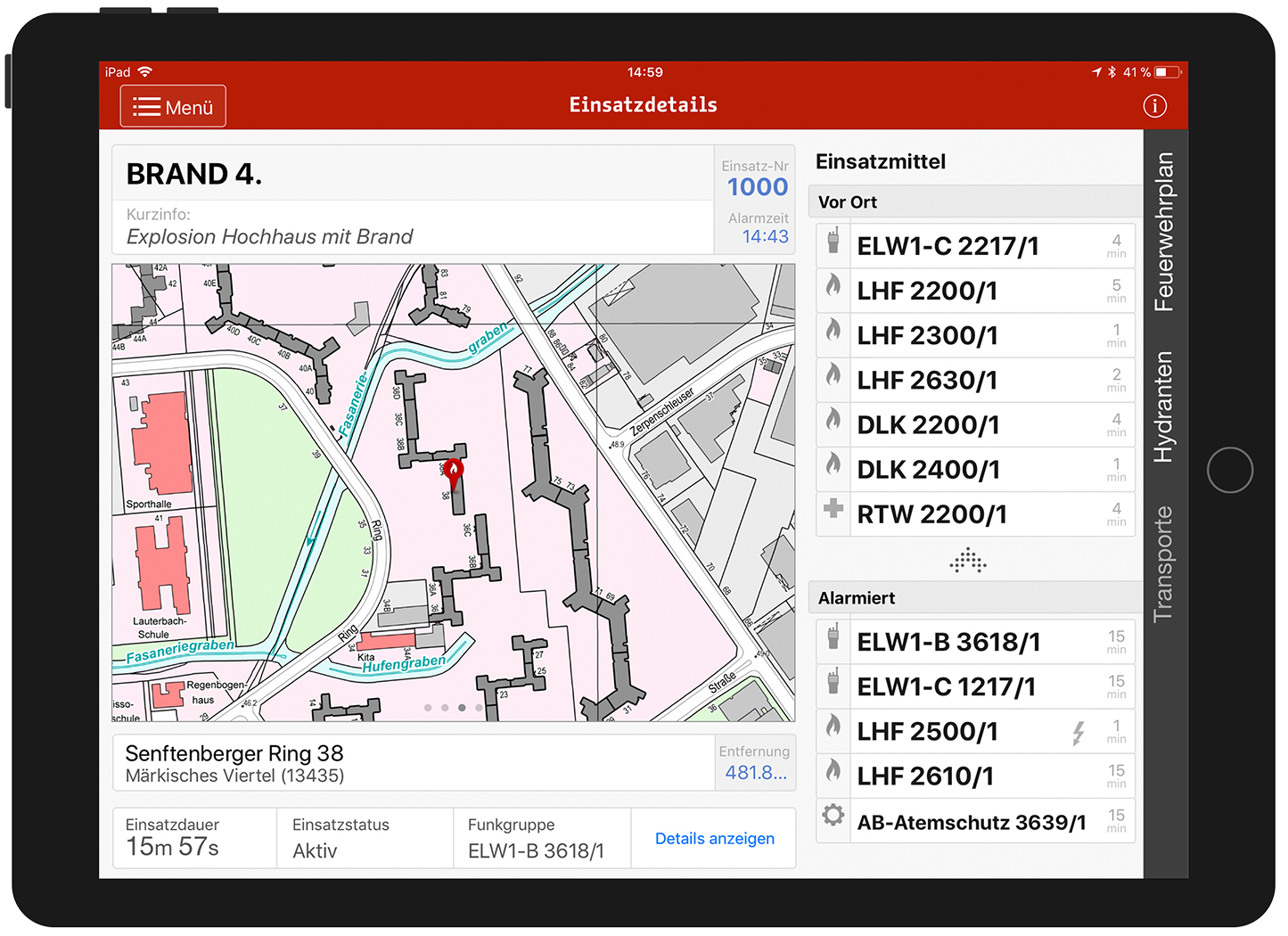Tap the Entfernung distance field
1288x936 pixels.
pyautogui.click(x=755, y=763)
